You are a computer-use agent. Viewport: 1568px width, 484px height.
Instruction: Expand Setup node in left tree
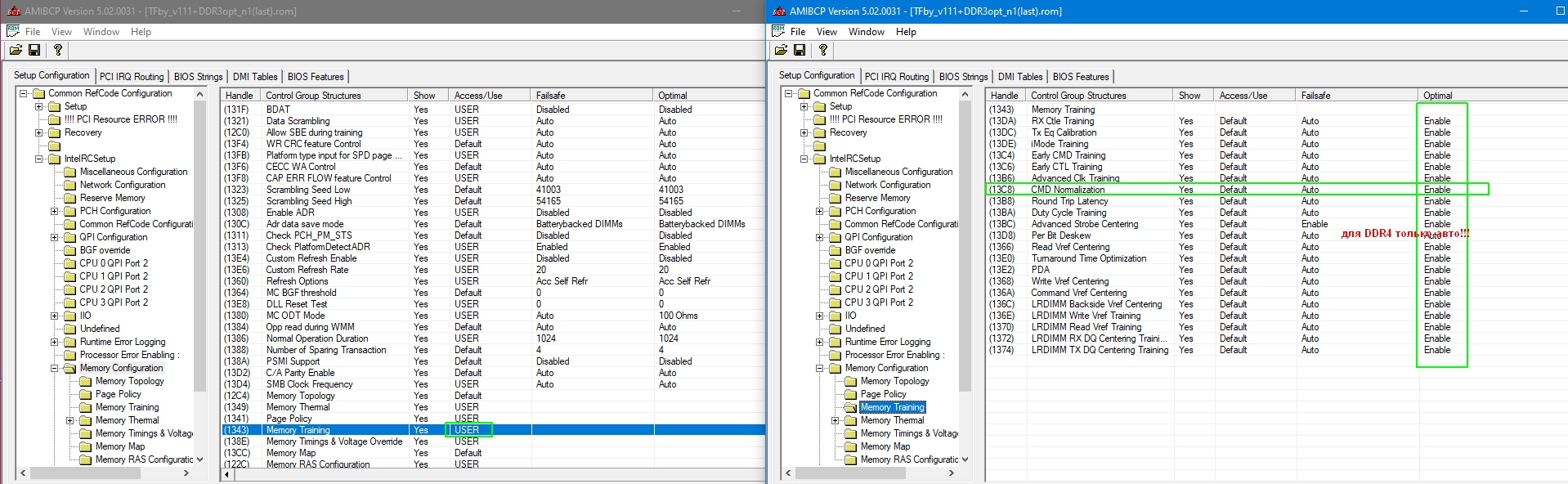click(x=38, y=106)
